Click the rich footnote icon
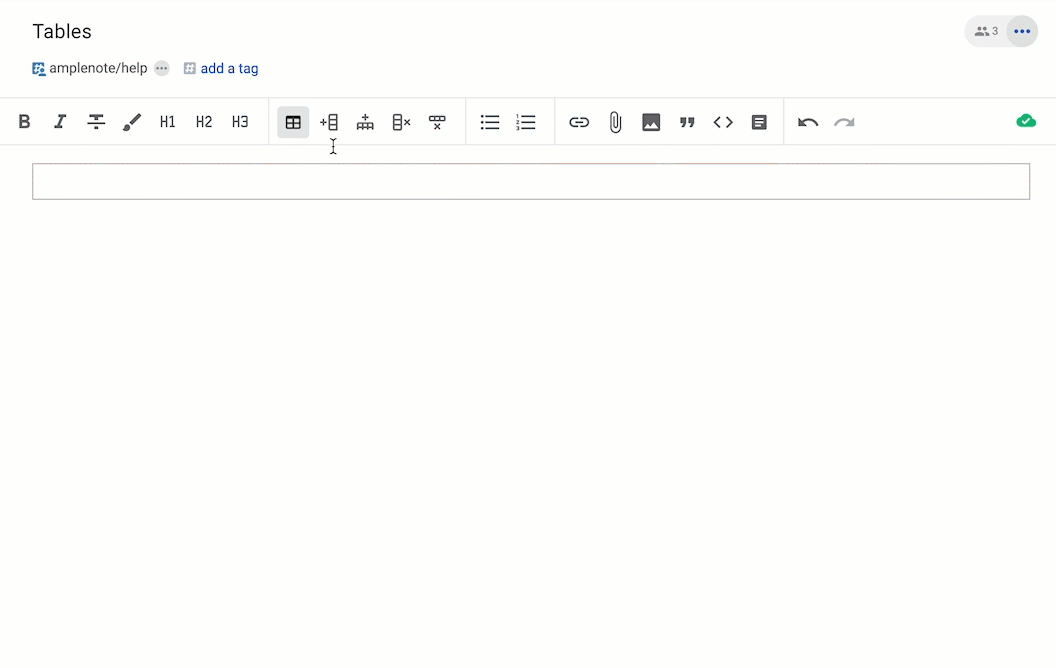The height and width of the screenshot is (668, 1056). coord(759,122)
